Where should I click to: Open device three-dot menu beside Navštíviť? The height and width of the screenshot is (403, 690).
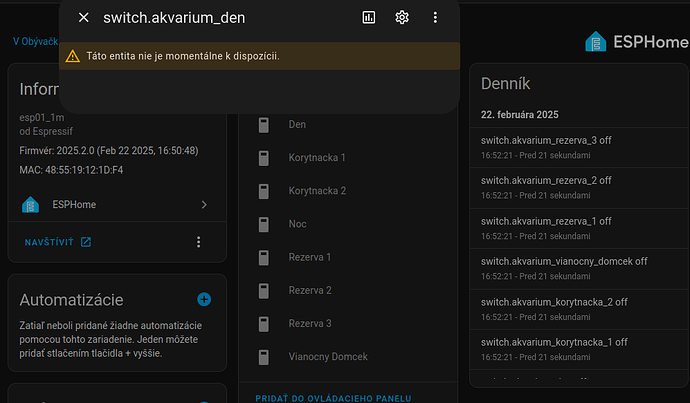199,242
